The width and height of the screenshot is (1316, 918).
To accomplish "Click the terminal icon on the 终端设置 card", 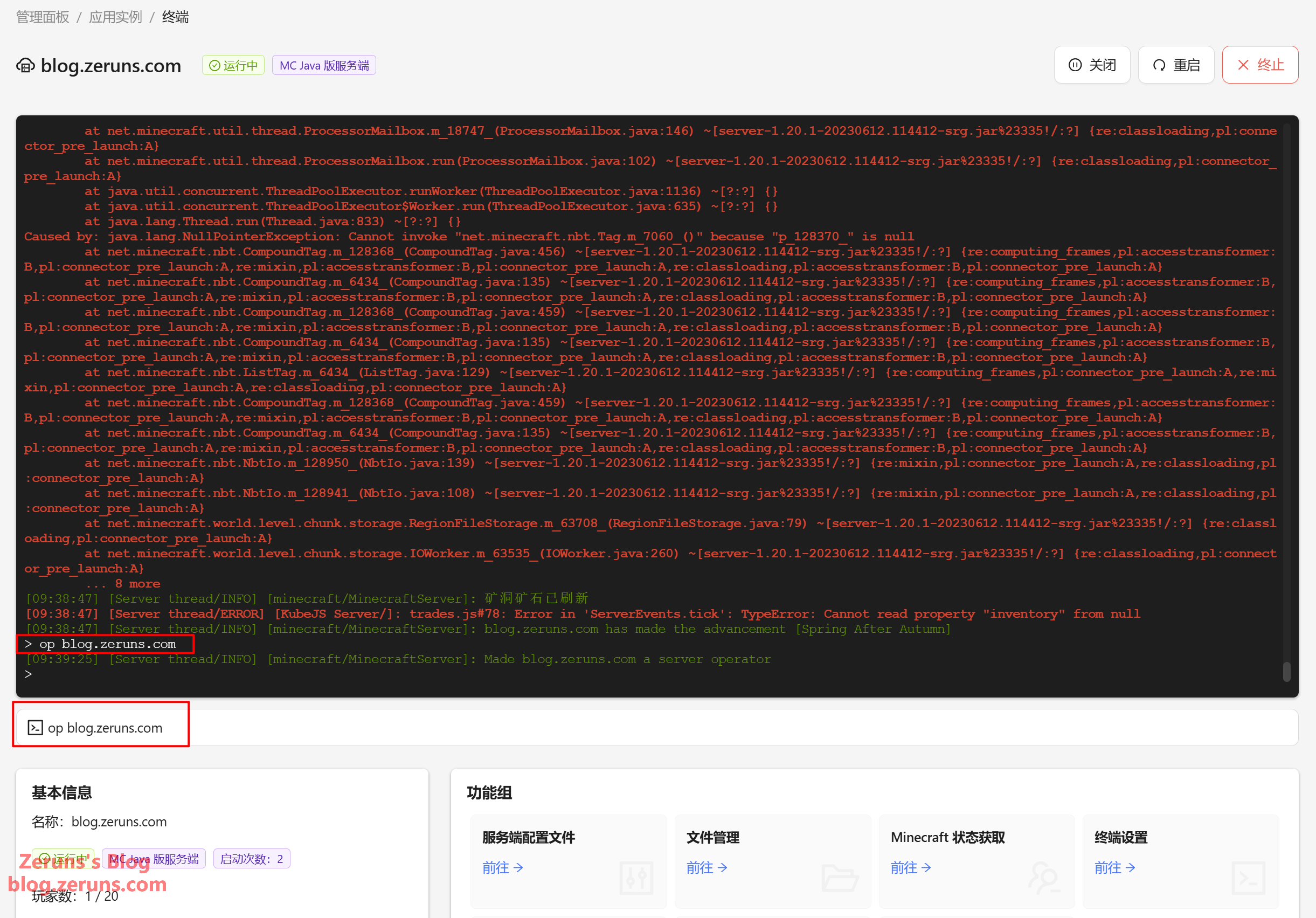I will click(1248, 877).
